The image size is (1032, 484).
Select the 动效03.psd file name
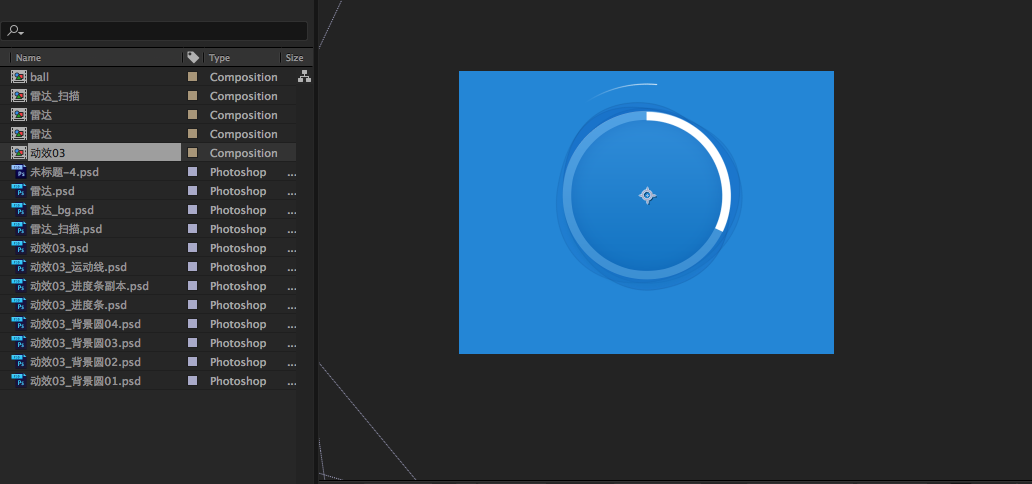[59, 248]
